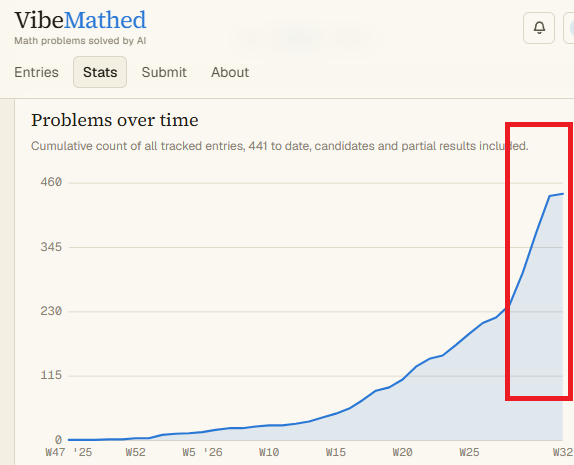Click the W47 '25 start label
This screenshot has width=574, height=465.
(x=69, y=453)
